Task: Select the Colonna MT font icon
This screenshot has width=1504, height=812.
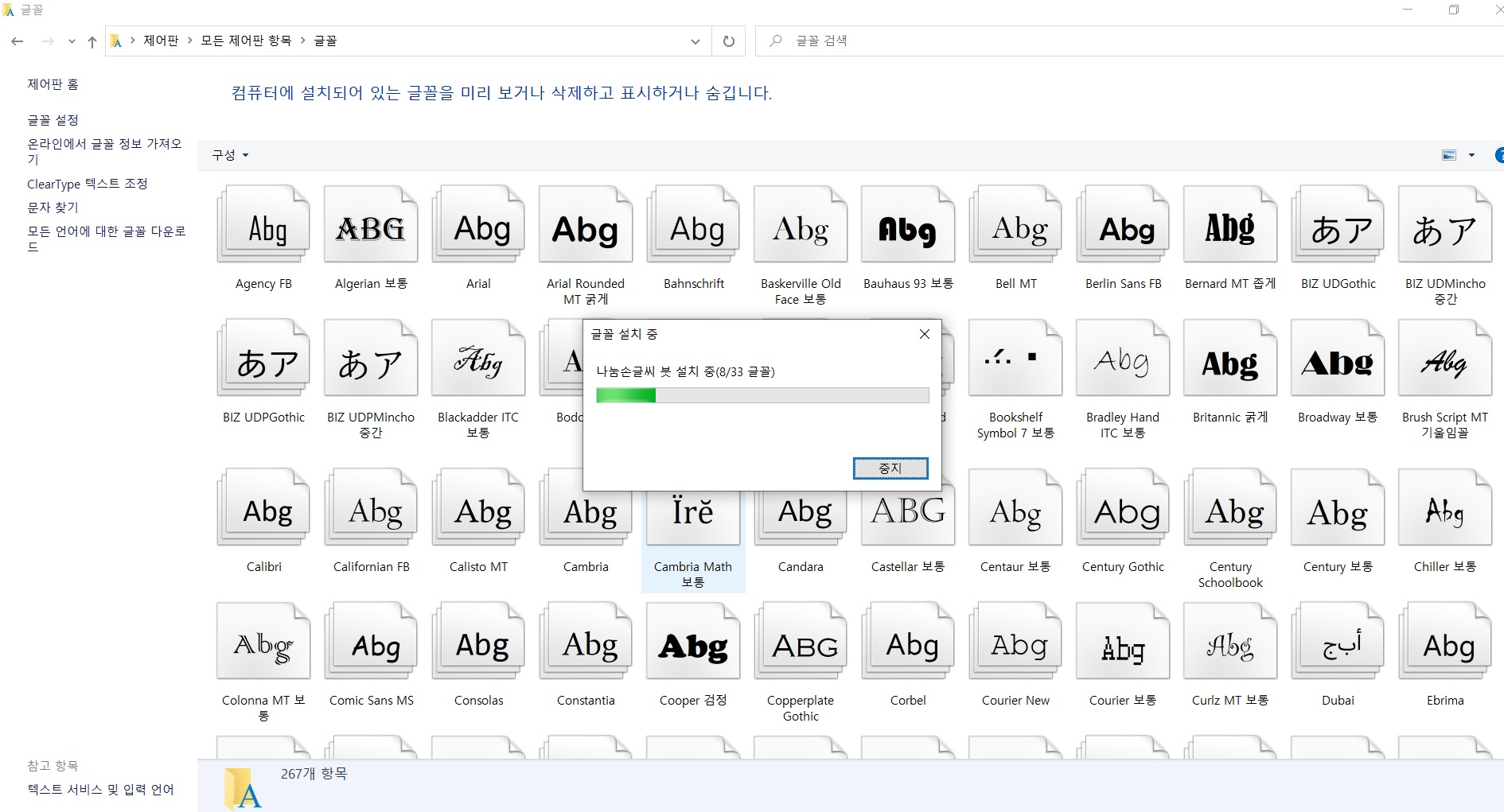Action: point(263,641)
